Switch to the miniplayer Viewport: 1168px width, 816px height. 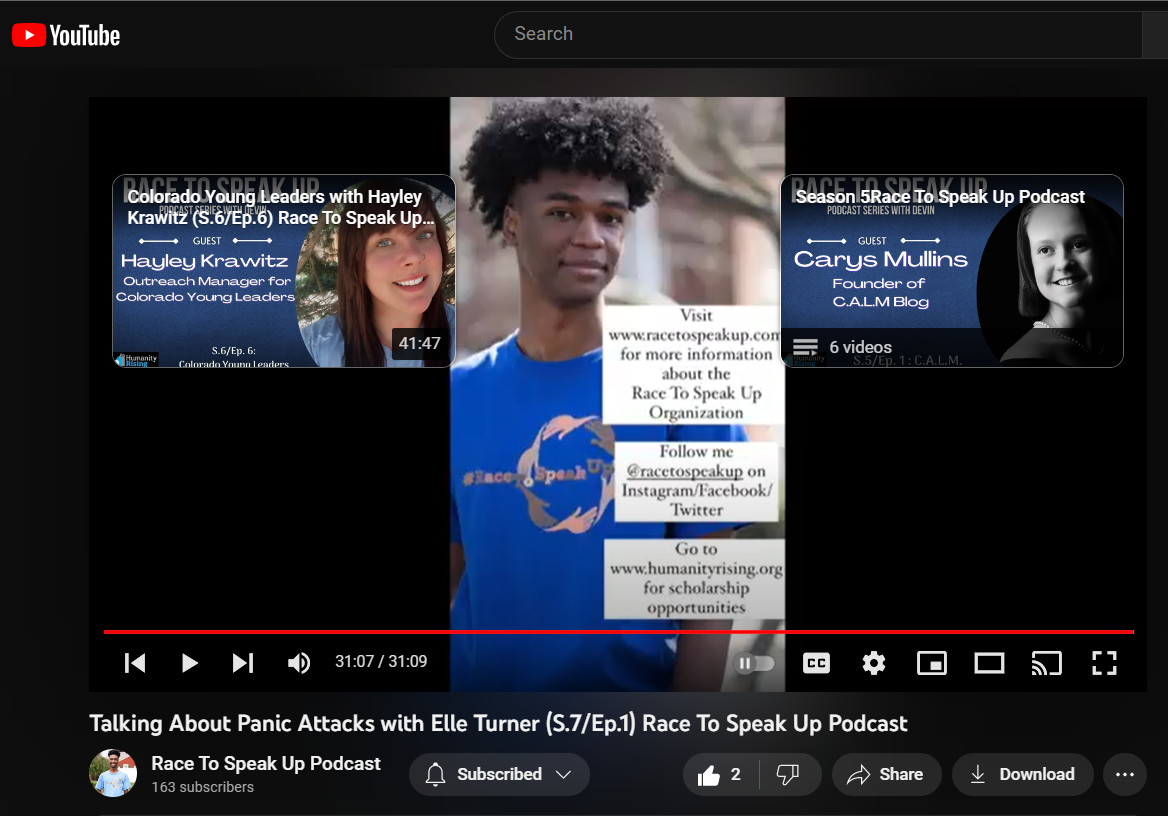(932, 662)
